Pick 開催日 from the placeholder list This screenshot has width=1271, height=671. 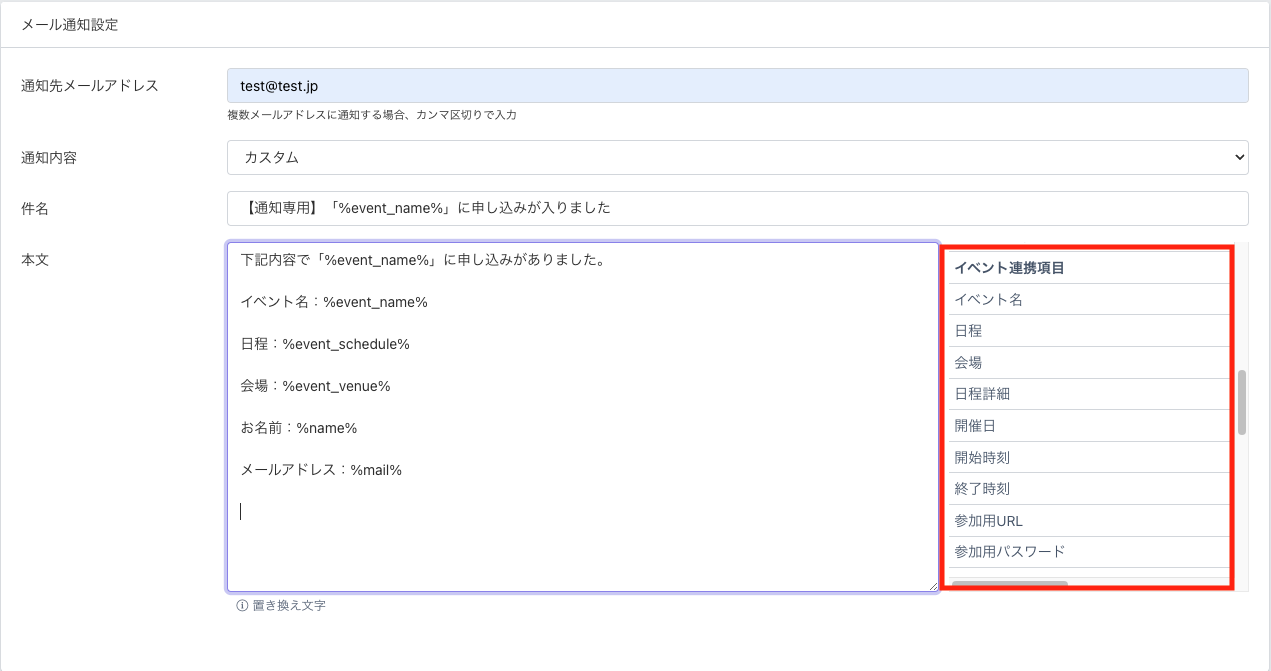975,426
